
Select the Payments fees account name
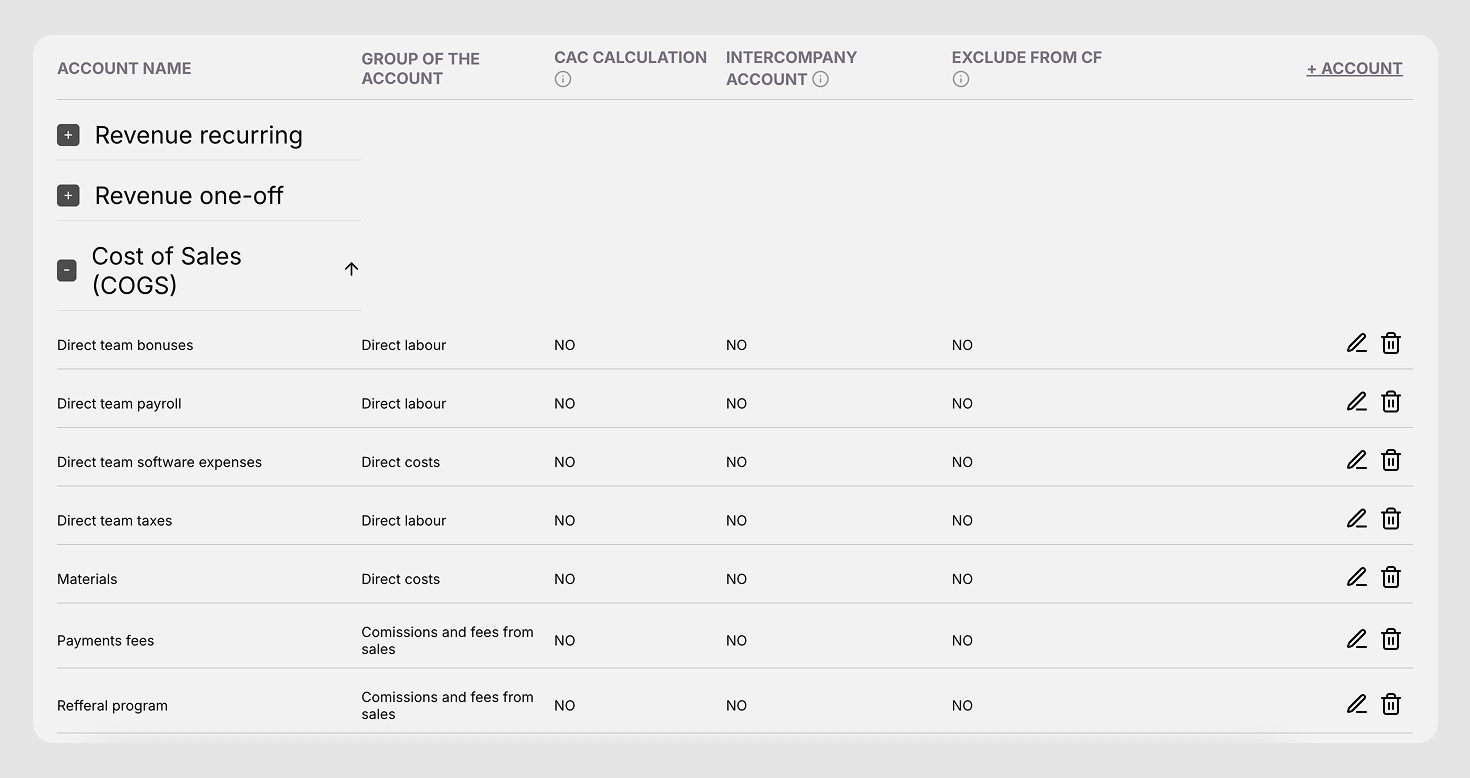click(x=105, y=640)
